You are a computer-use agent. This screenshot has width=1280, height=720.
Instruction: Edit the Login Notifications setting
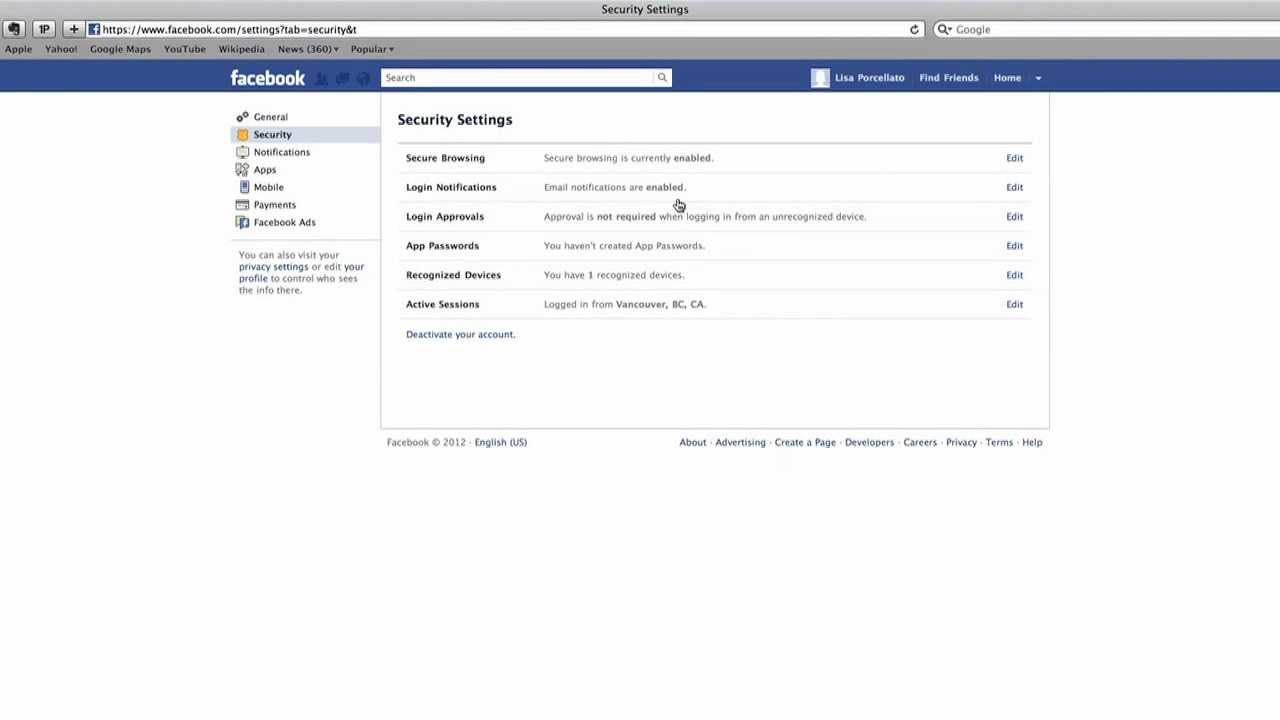(1014, 187)
